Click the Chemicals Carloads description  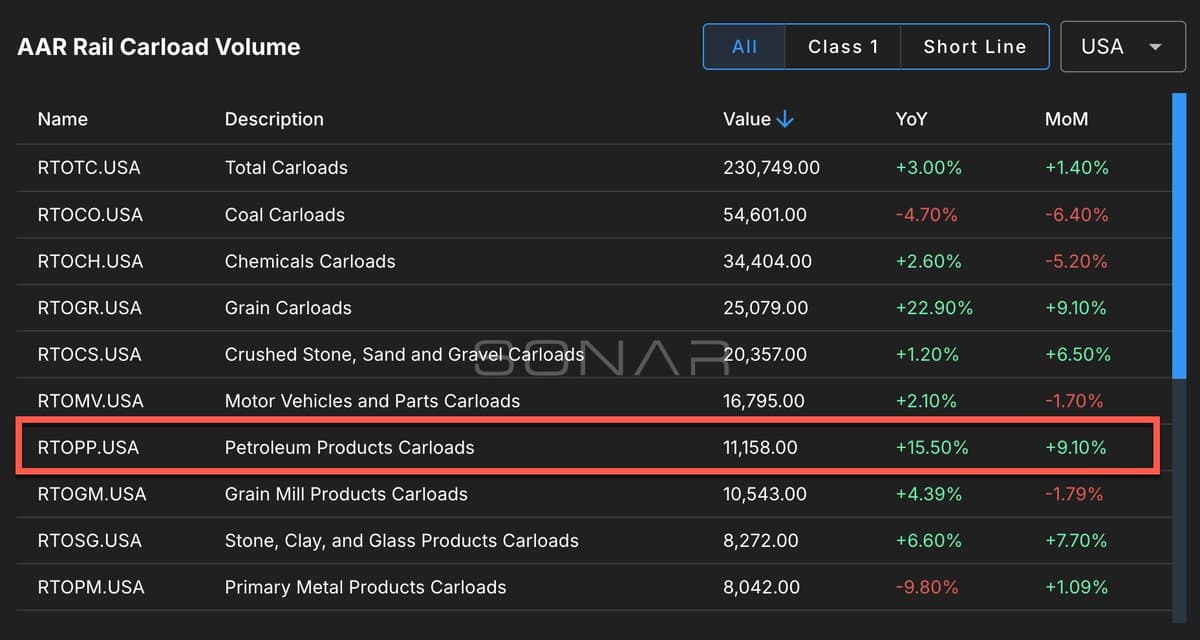click(x=310, y=261)
